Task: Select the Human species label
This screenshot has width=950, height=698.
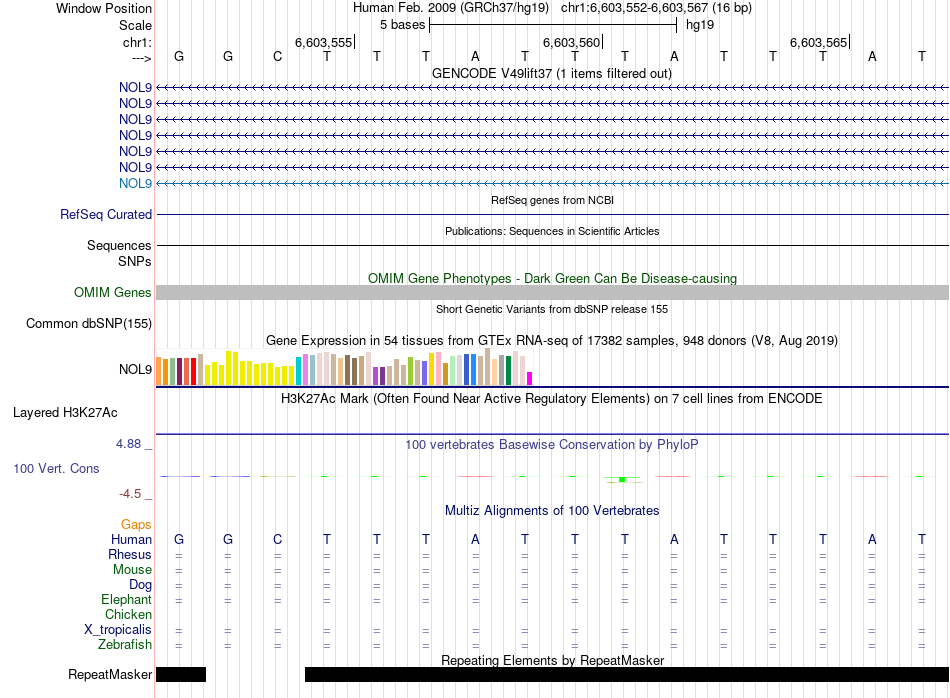Action: (x=131, y=539)
